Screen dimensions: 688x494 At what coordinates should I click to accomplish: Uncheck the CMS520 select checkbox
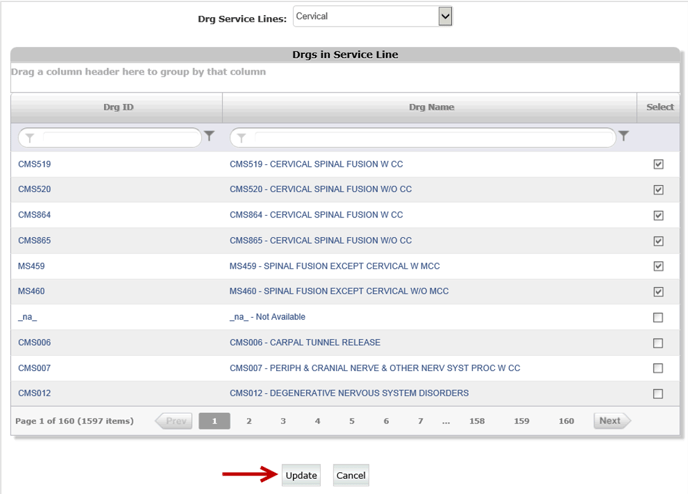[658, 190]
